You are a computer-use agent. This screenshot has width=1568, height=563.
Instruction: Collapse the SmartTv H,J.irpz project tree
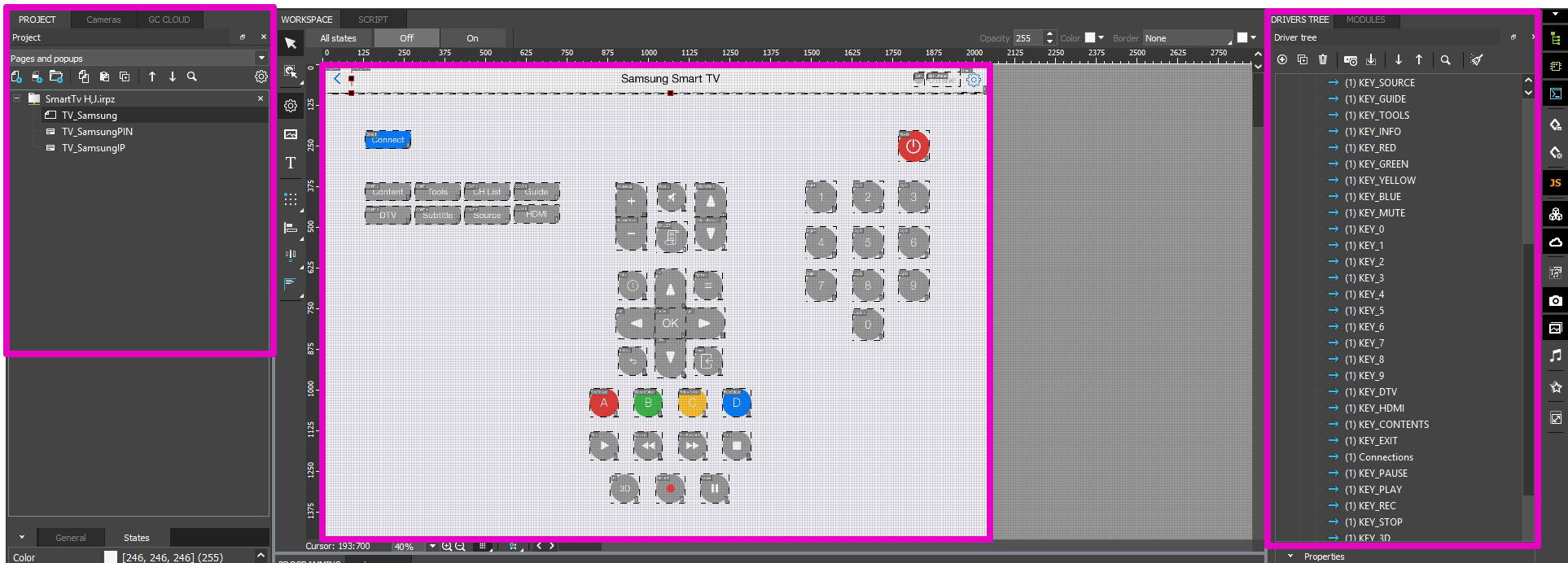(x=16, y=98)
